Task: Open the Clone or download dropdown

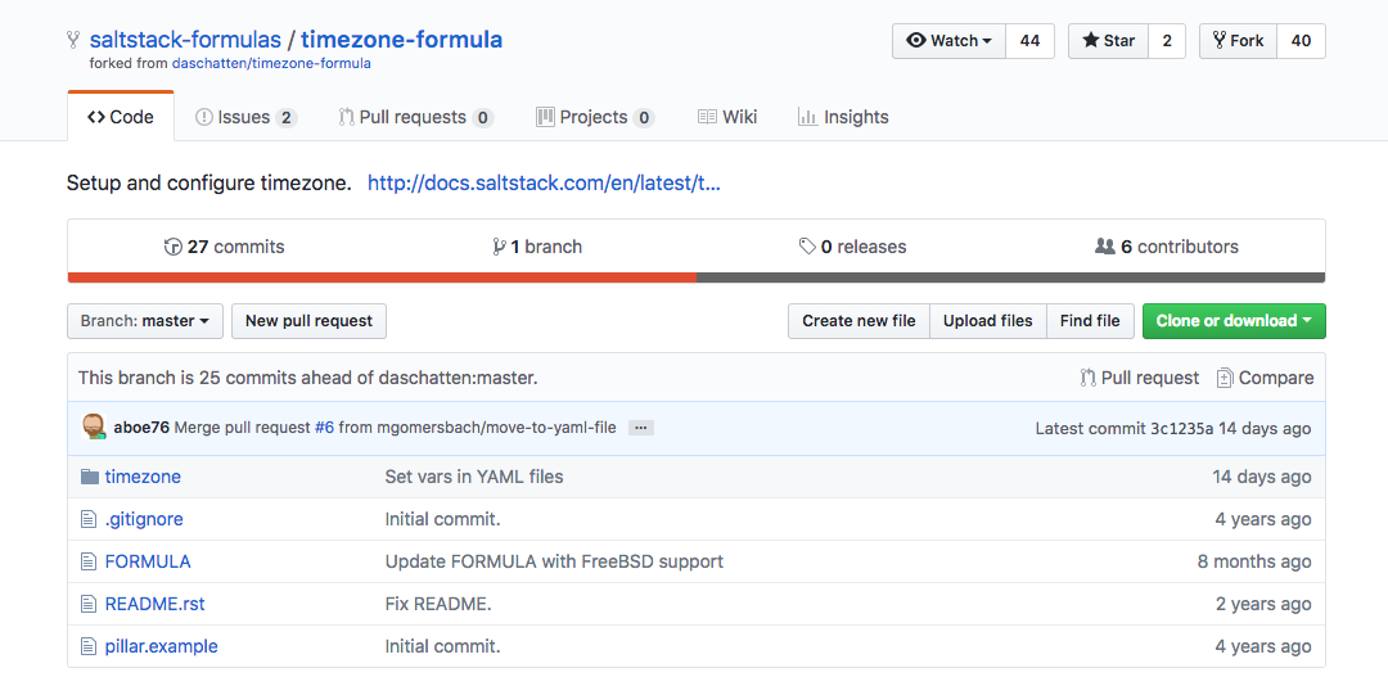Action: pyautogui.click(x=1233, y=320)
